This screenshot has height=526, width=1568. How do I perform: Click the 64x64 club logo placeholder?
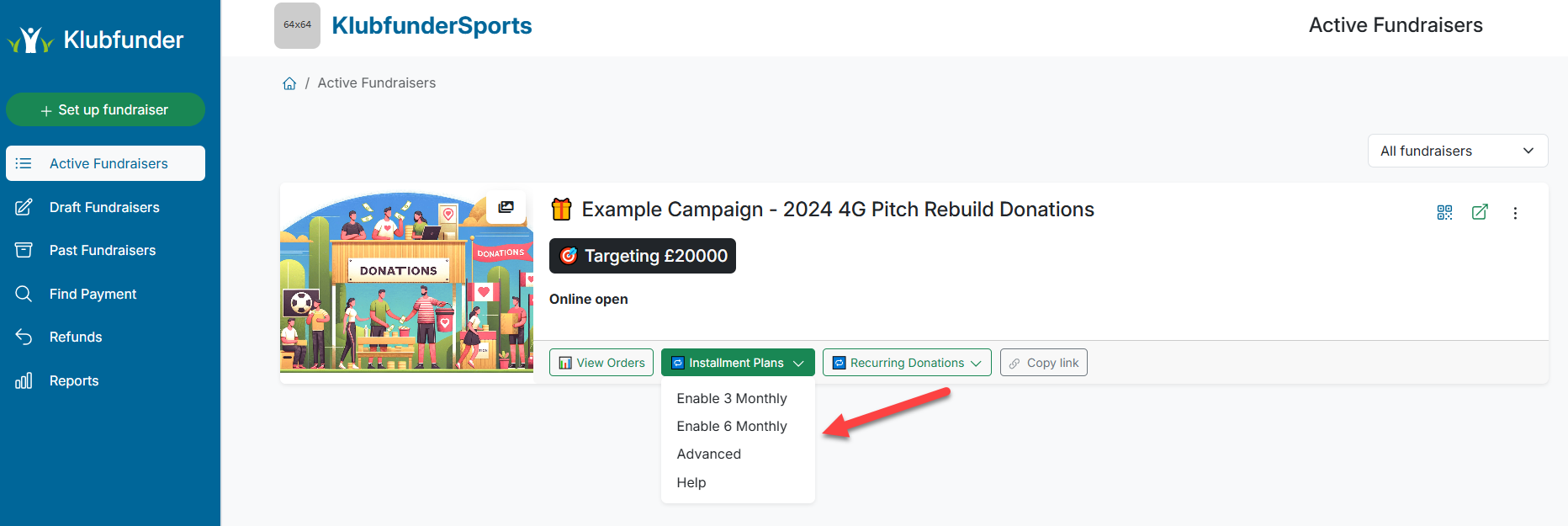[x=297, y=25]
